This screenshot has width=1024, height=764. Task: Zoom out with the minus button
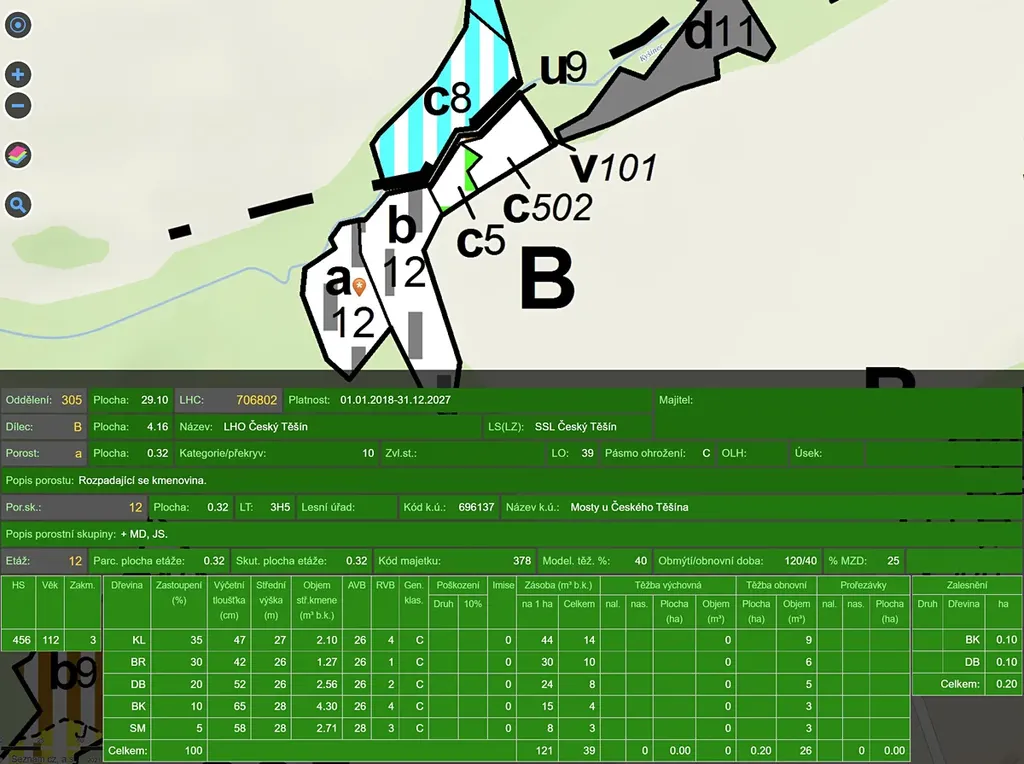point(18,105)
